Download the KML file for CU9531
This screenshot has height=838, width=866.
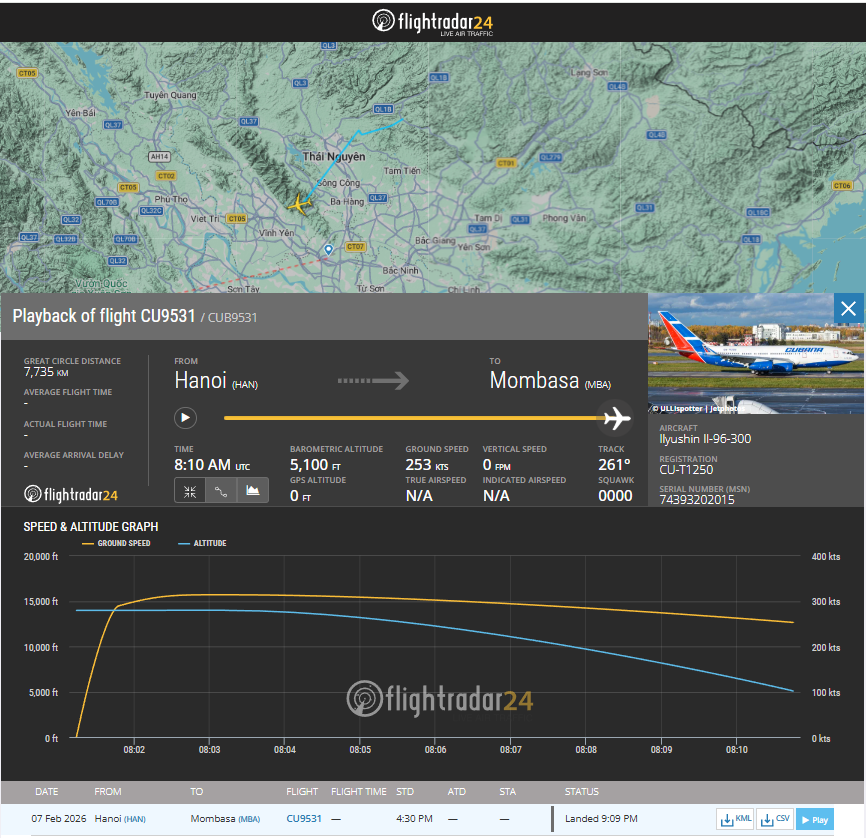click(x=735, y=819)
